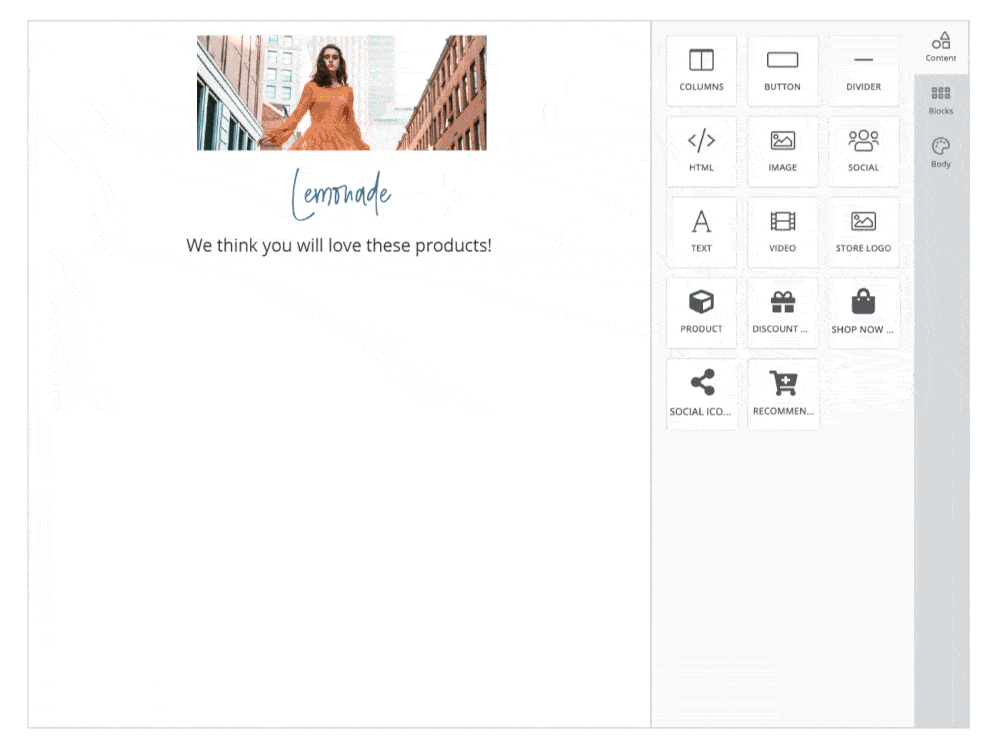This screenshot has width=1000, height=738.
Task: Add an Image block
Action: (x=783, y=151)
